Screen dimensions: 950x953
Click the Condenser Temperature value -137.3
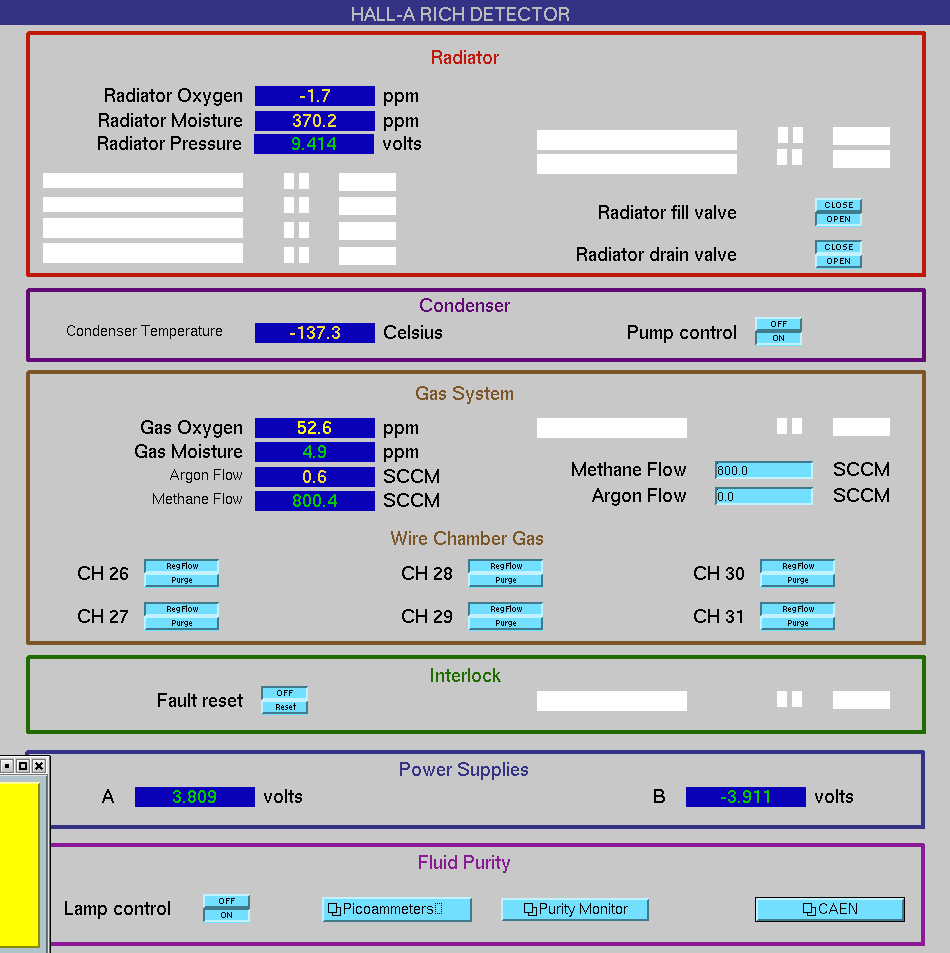[315, 333]
